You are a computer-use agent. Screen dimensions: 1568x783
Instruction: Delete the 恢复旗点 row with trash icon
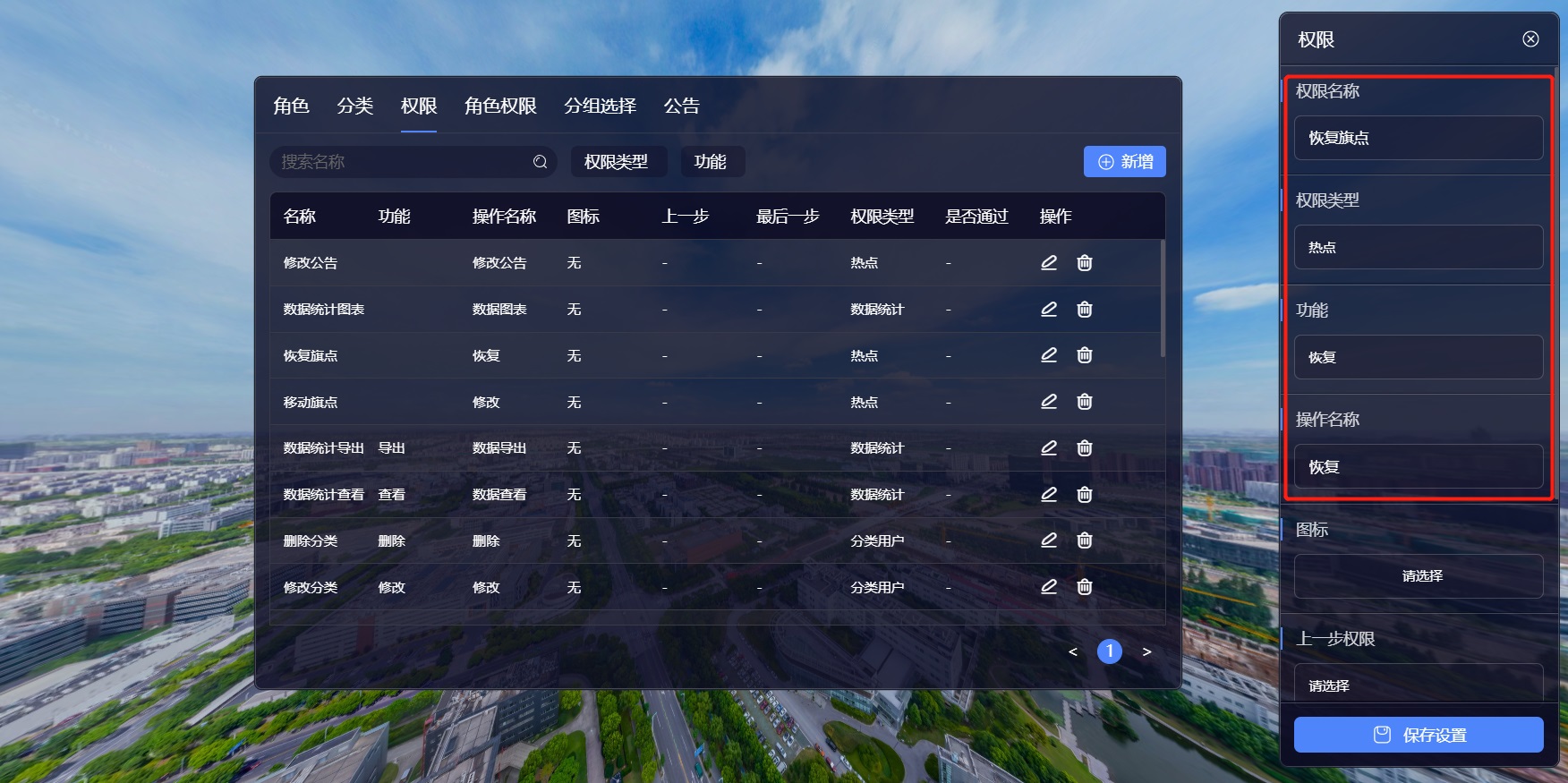[x=1085, y=355]
